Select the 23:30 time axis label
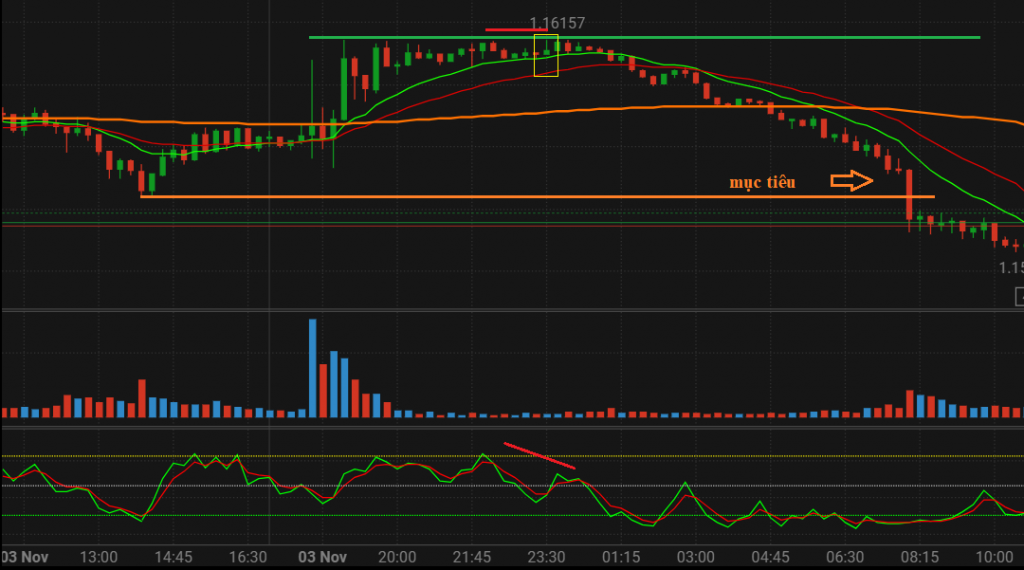Image resolution: width=1024 pixels, height=570 pixels. click(x=546, y=557)
